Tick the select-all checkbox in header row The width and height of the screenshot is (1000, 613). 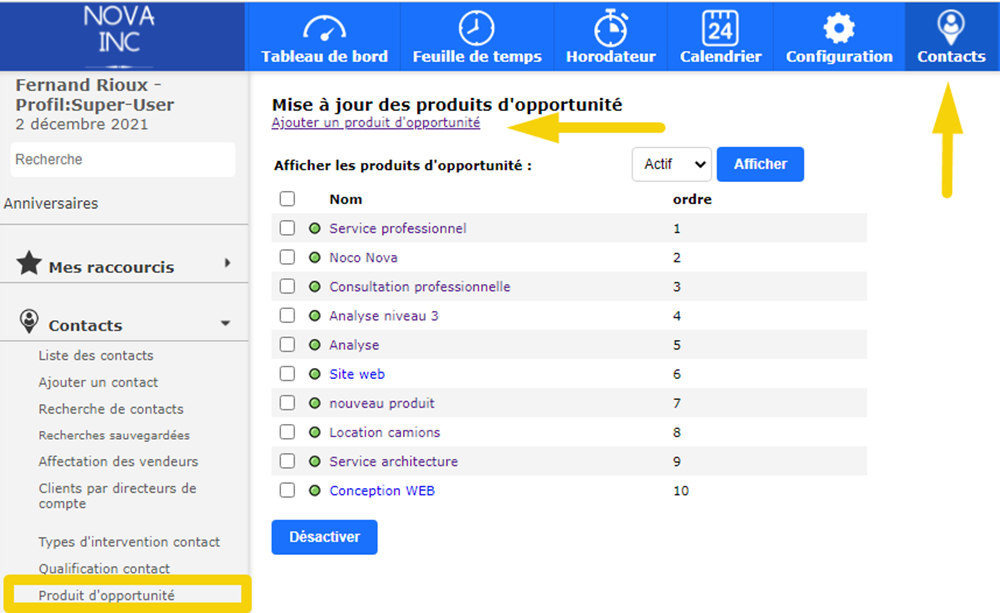coord(287,199)
